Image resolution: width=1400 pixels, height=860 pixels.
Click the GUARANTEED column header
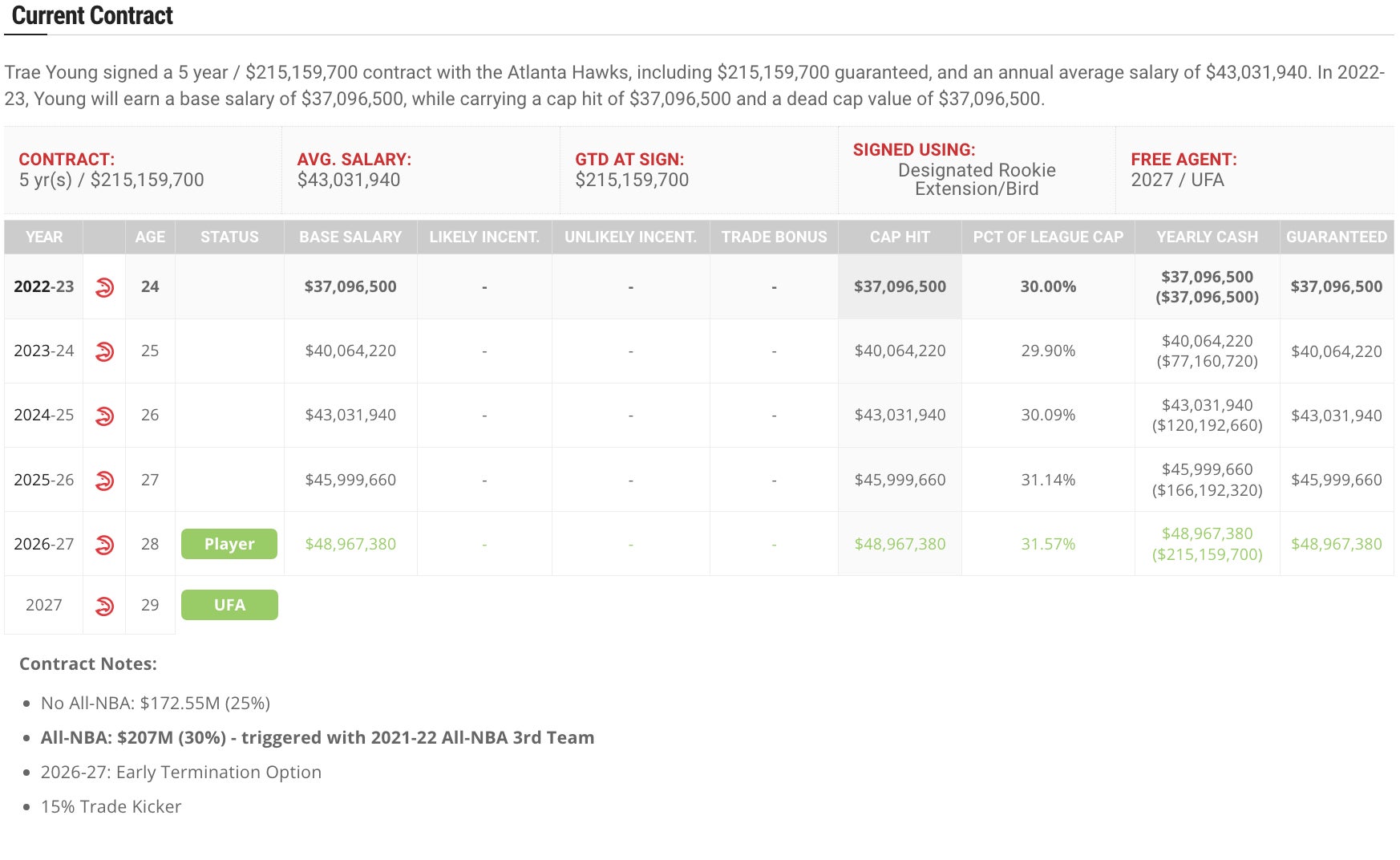click(x=1337, y=237)
